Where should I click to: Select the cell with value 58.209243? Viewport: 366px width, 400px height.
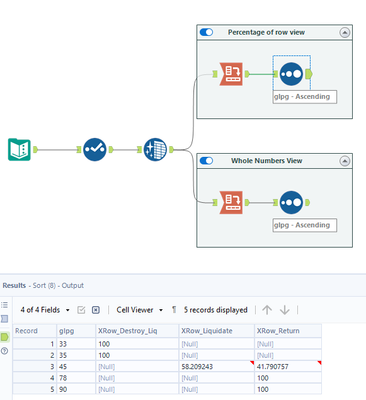217,367
